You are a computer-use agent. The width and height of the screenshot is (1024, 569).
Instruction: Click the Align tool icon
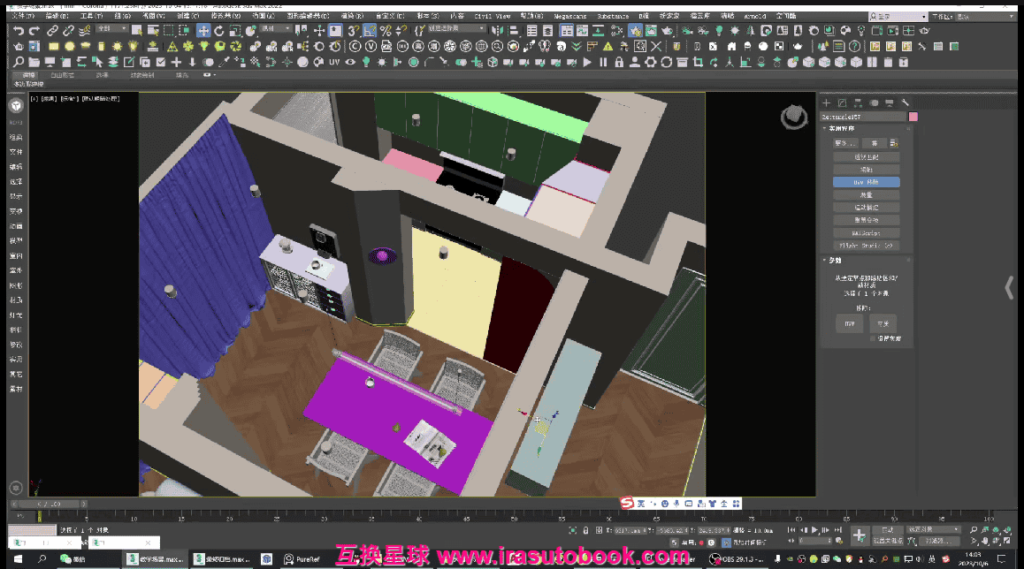[x=514, y=31]
